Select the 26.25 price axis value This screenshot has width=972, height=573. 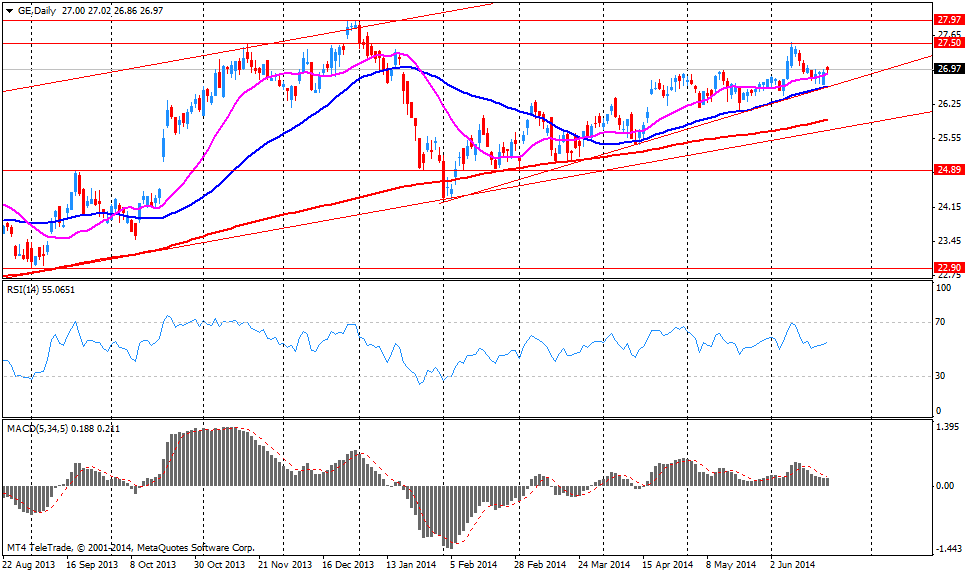[946, 104]
